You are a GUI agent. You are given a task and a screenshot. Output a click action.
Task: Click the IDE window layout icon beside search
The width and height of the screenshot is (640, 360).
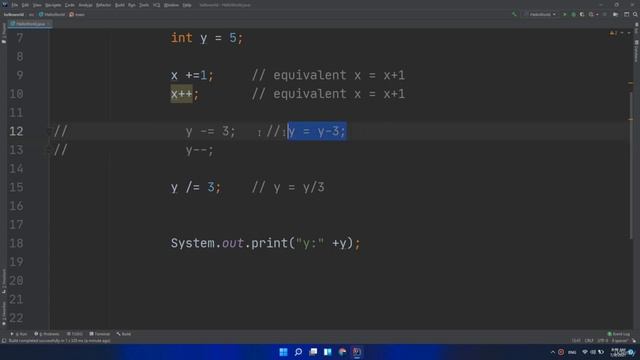627,14
